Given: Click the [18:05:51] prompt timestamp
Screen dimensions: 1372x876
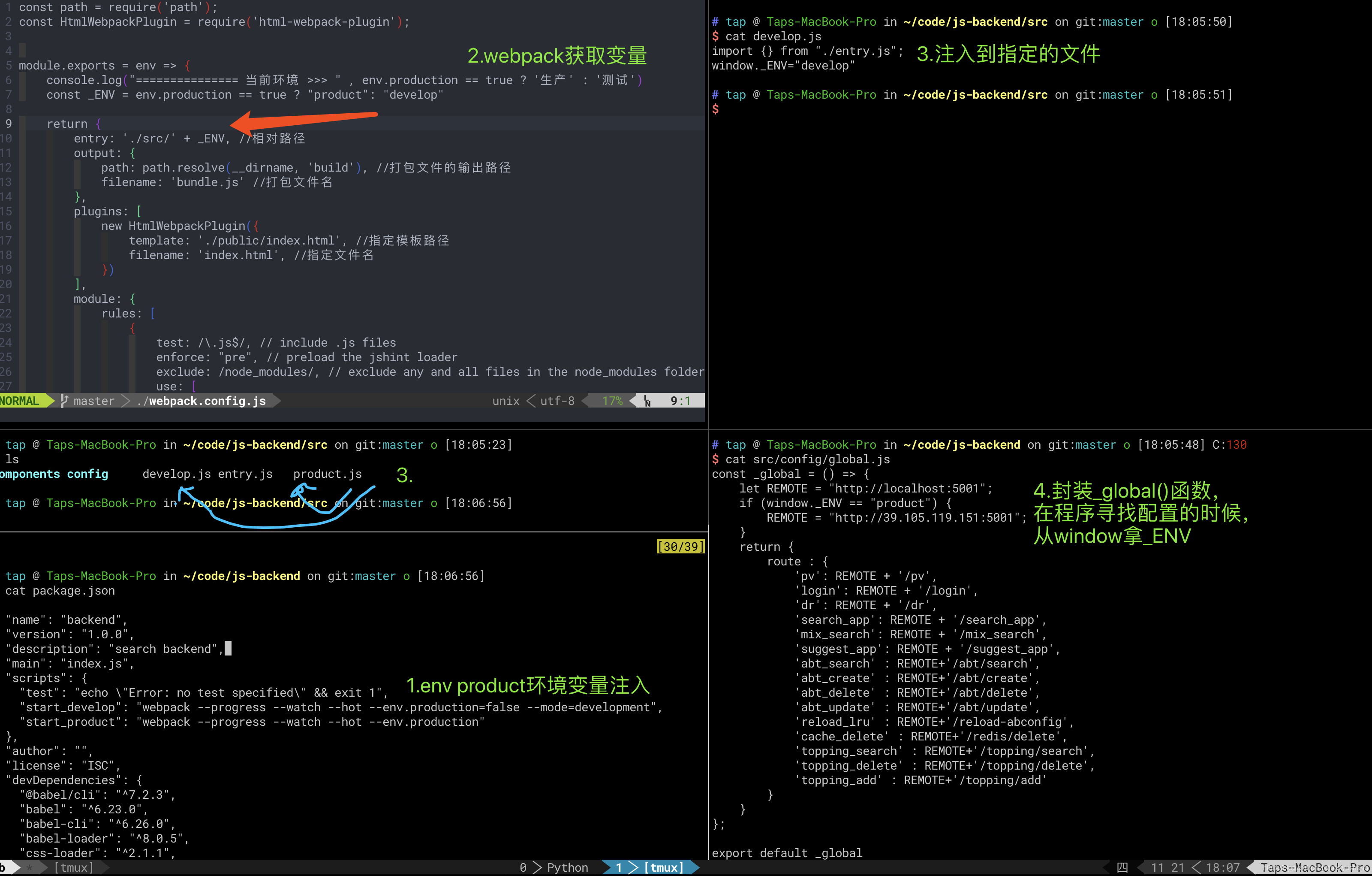Looking at the screenshot, I should coord(1199,95).
